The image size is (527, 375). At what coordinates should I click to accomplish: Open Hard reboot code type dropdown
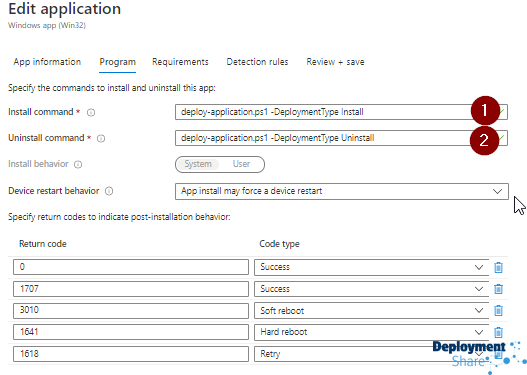[371, 332]
